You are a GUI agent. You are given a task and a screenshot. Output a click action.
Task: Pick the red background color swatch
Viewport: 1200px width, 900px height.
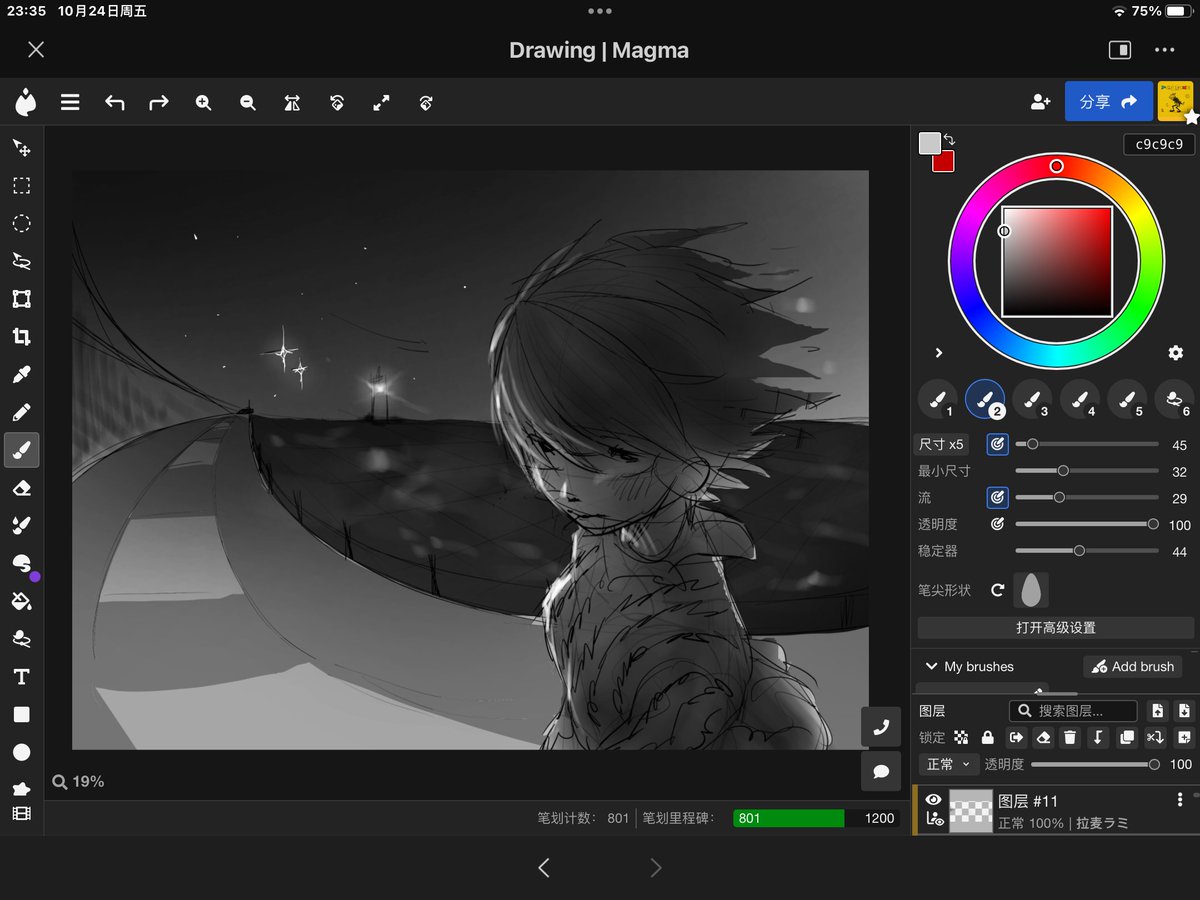[x=944, y=161]
